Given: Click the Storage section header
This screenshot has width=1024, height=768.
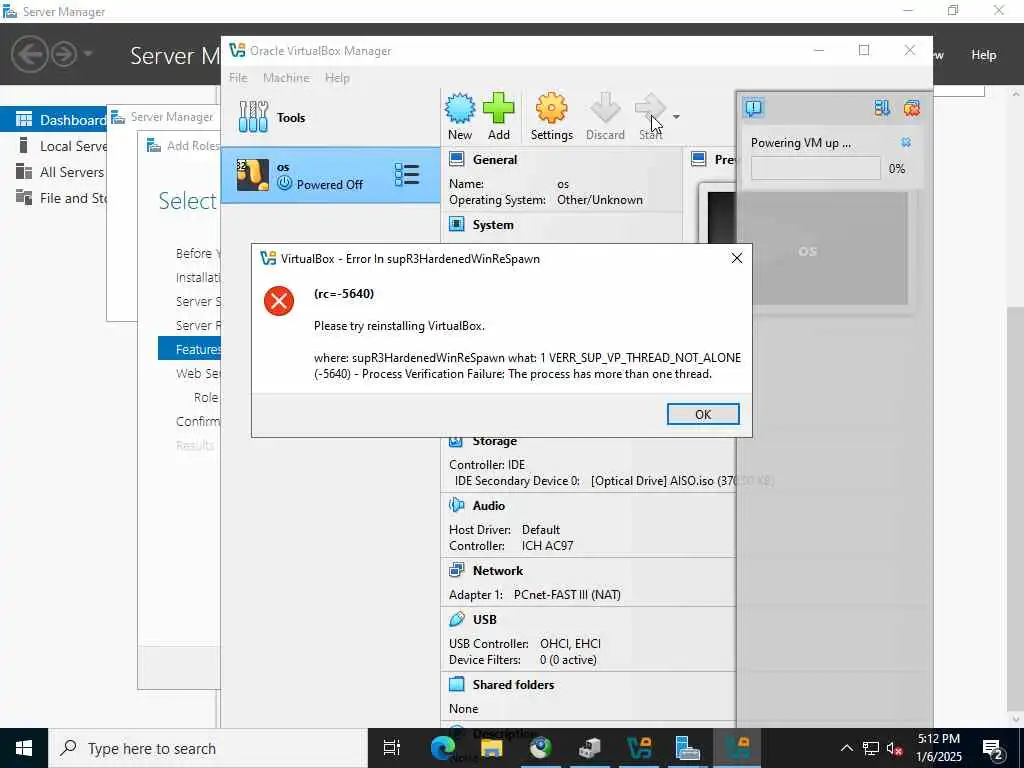Looking at the screenshot, I should tap(494, 441).
